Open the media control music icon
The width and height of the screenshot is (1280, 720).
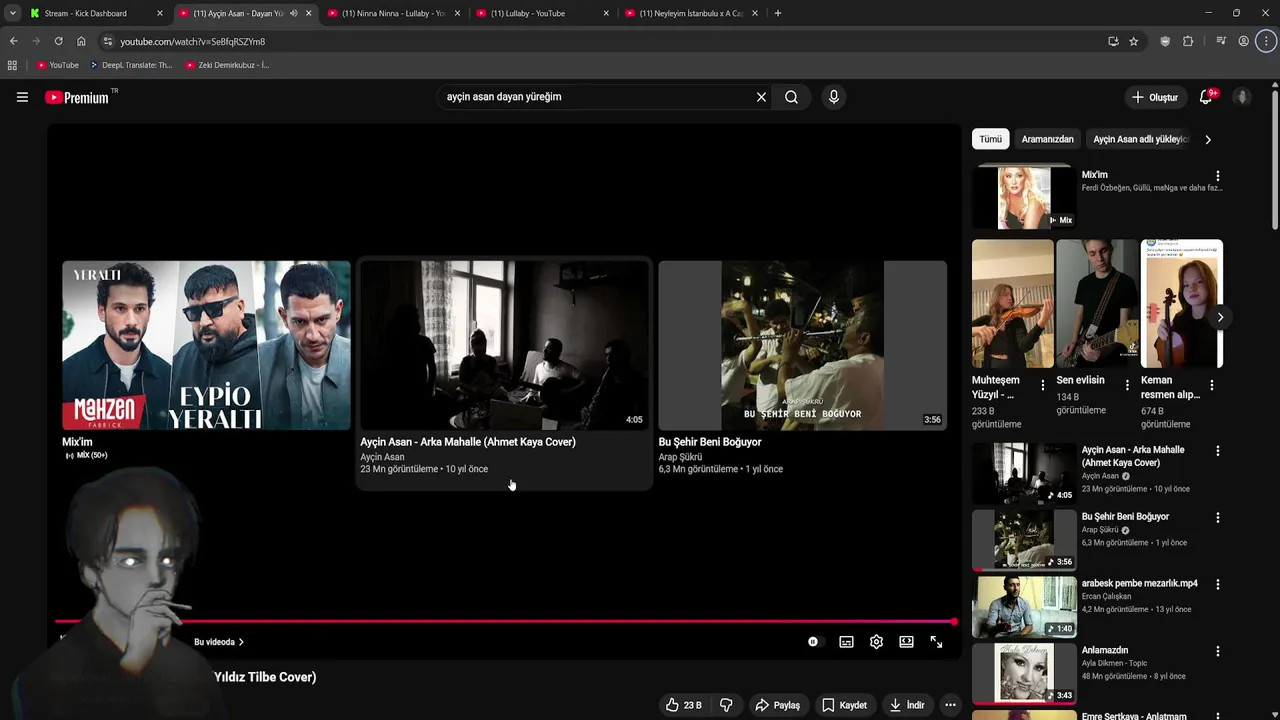click(1221, 41)
